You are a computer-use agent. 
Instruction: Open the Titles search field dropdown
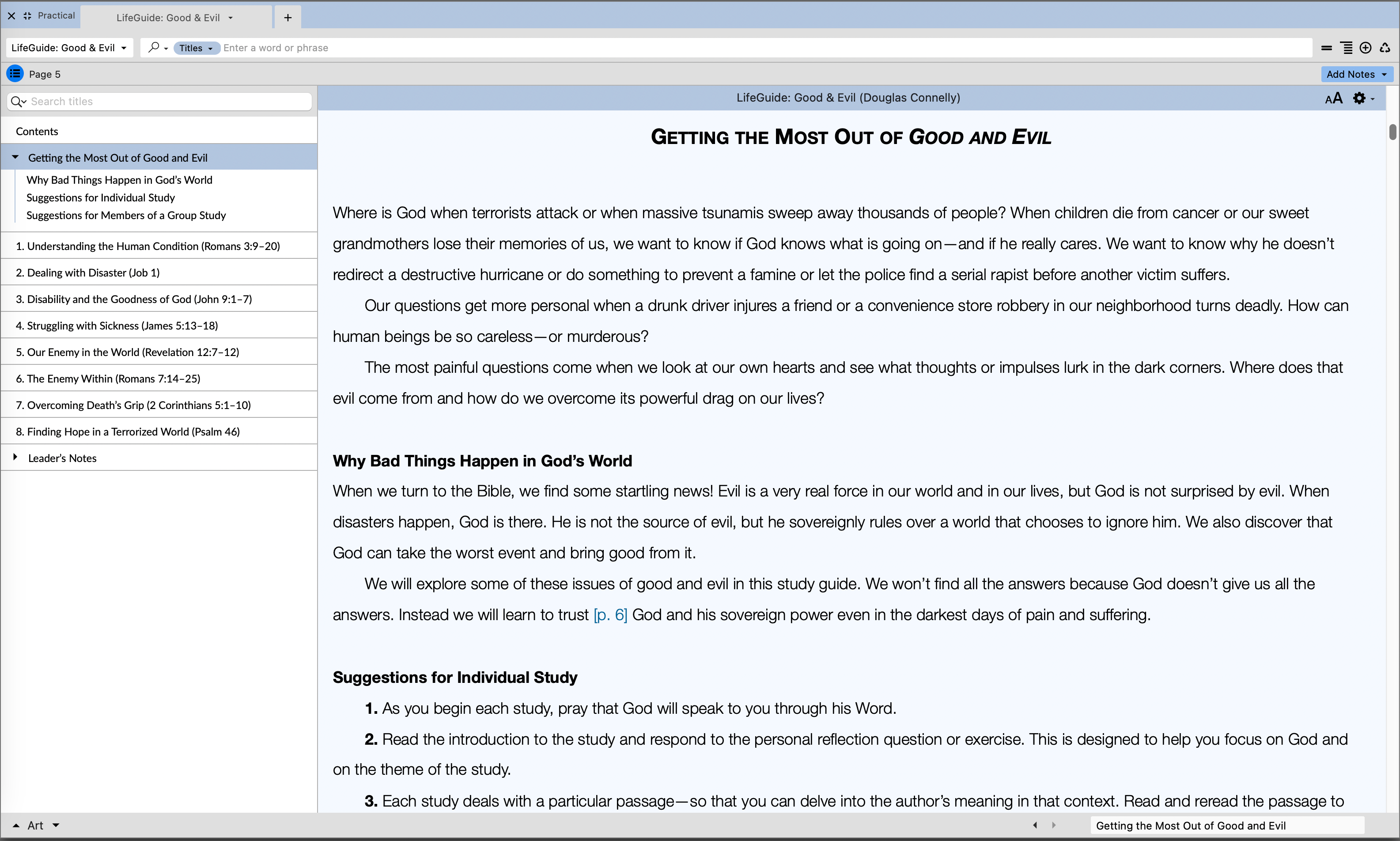(x=196, y=48)
